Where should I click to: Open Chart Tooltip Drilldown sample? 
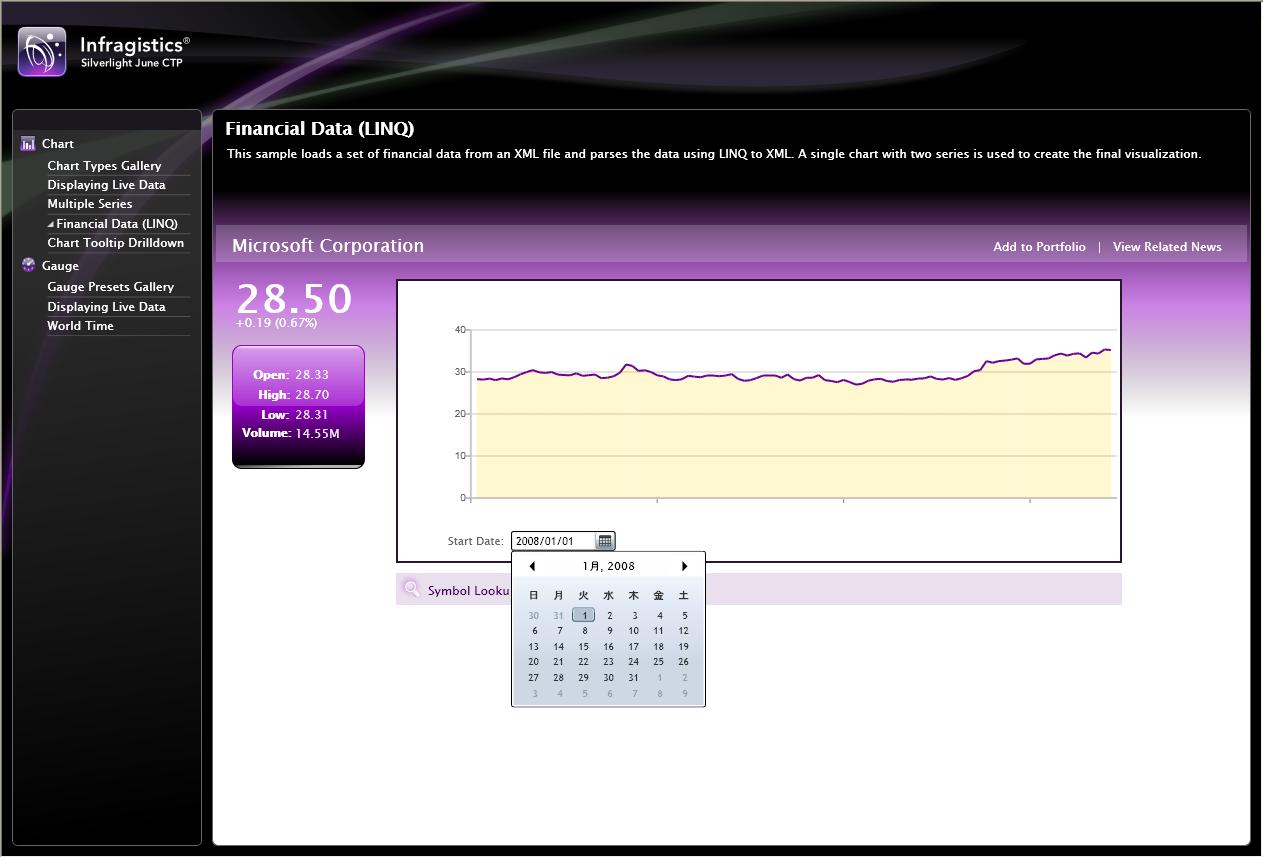coord(116,243)
